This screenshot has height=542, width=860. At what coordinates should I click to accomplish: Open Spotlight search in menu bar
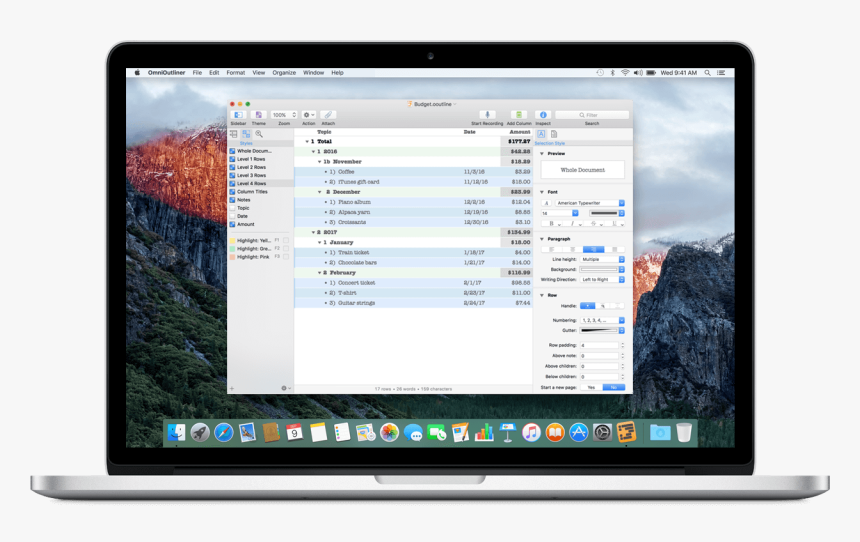pyautogui.click(x=708, y=72)
